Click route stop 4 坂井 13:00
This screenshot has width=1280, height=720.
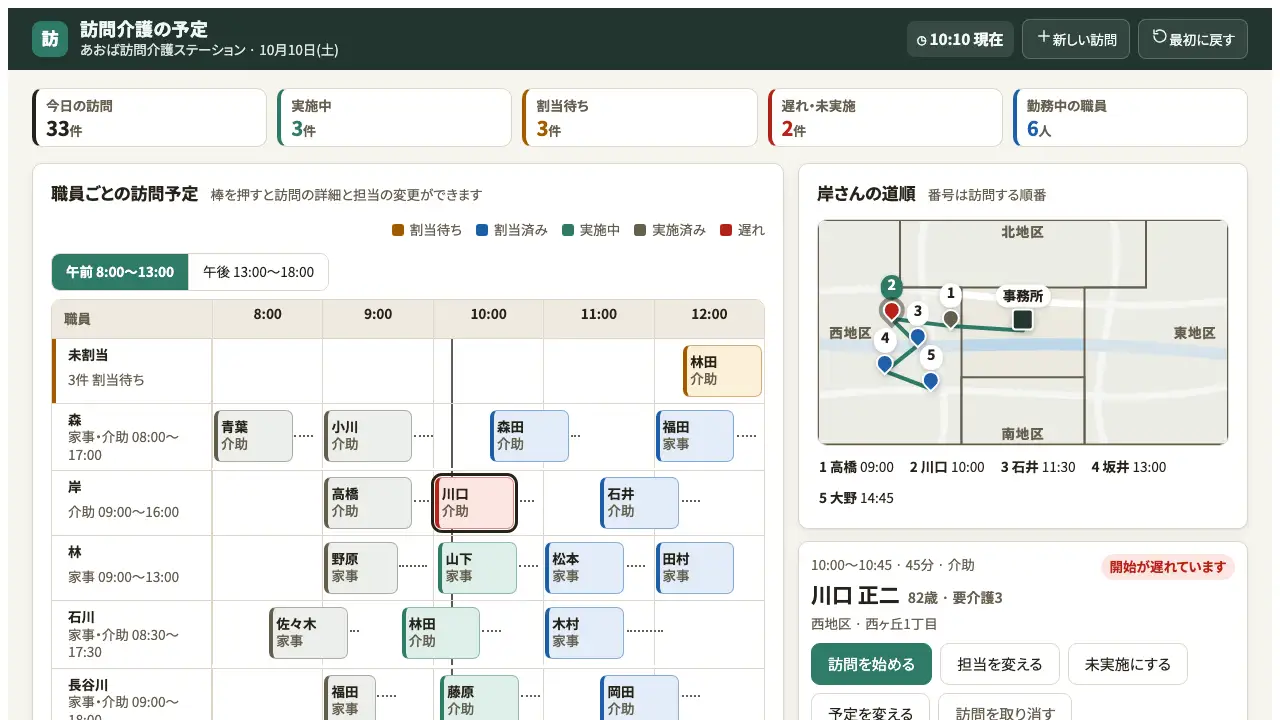click(1128, 467)
